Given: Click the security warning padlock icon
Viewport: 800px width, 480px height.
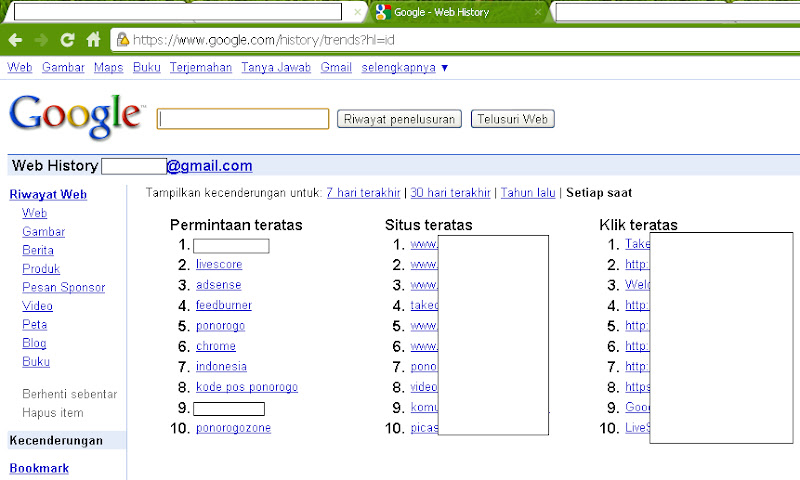Looking at the screenshot, I should click(122, 39).
